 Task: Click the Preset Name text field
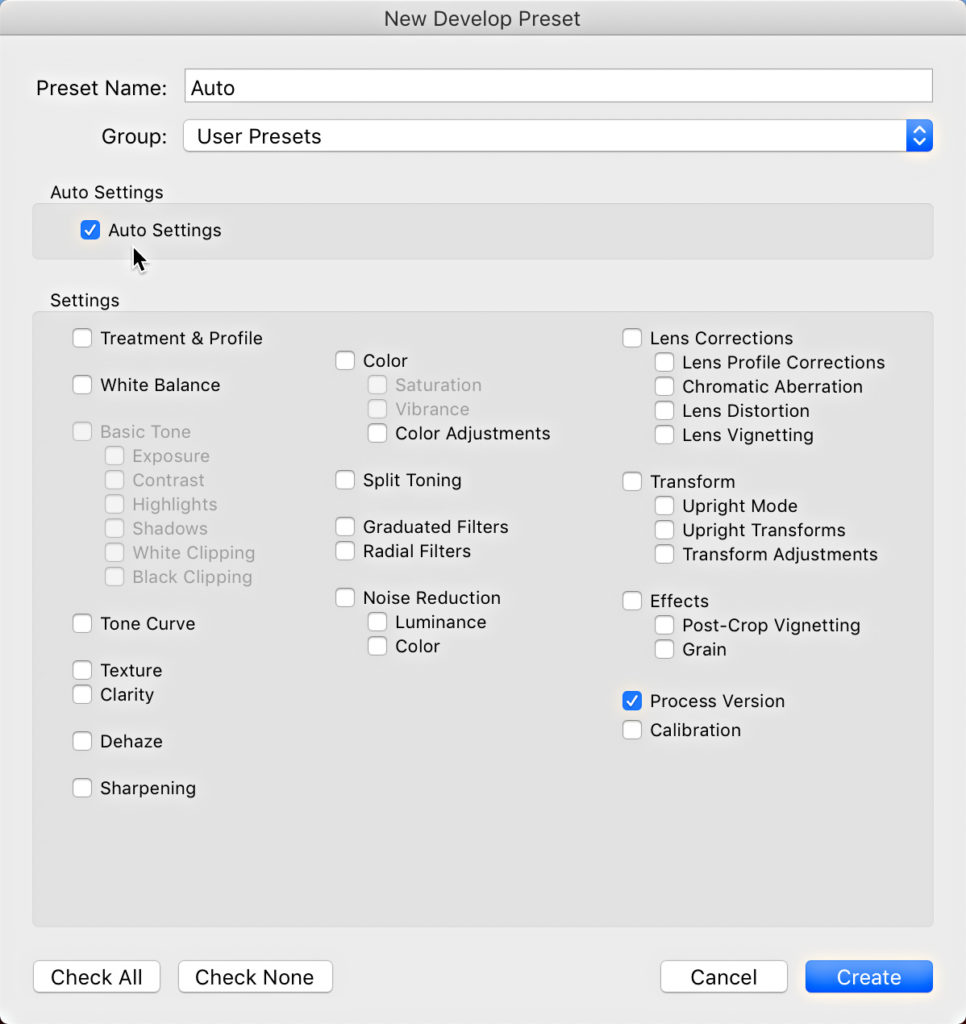tap(558, 86)
